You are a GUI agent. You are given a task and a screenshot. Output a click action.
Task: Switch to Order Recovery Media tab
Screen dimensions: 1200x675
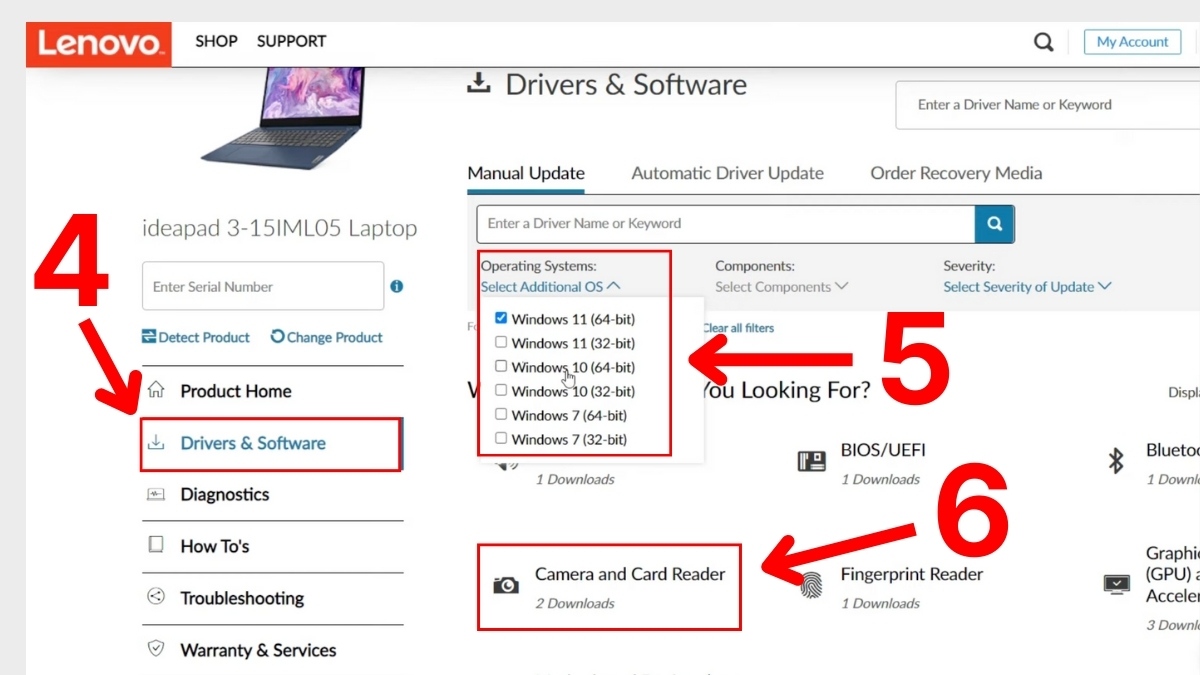pyautogui.click(x=956, y=173)
